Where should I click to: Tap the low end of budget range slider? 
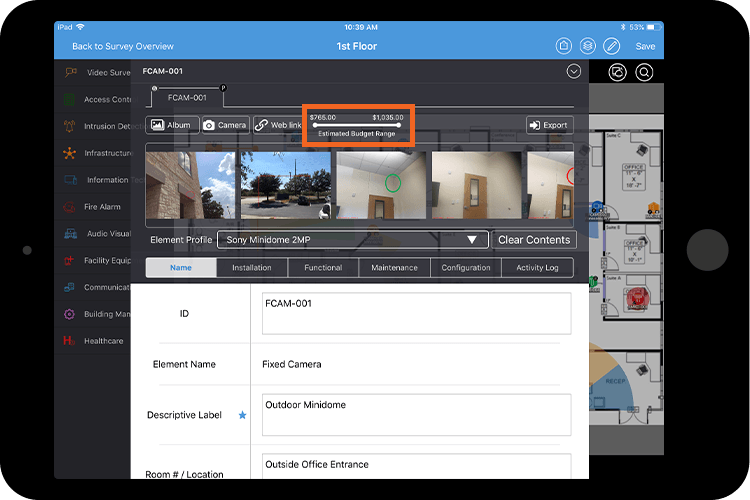click(315, 125)
